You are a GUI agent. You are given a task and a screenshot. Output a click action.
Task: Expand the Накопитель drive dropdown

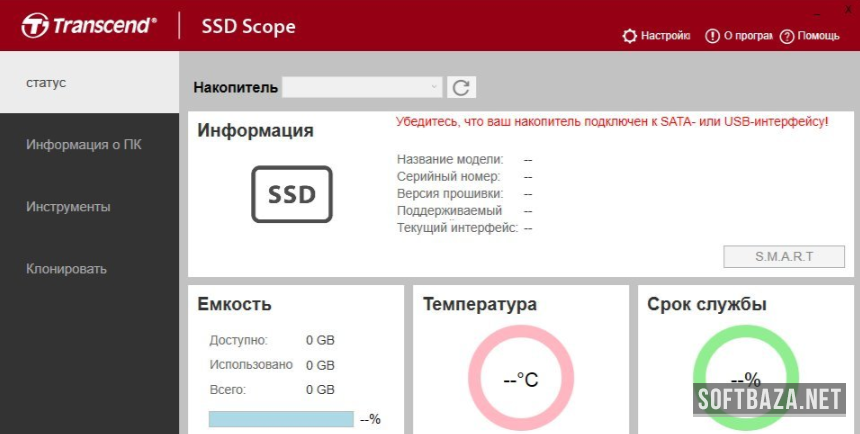[x=434, y=87]
